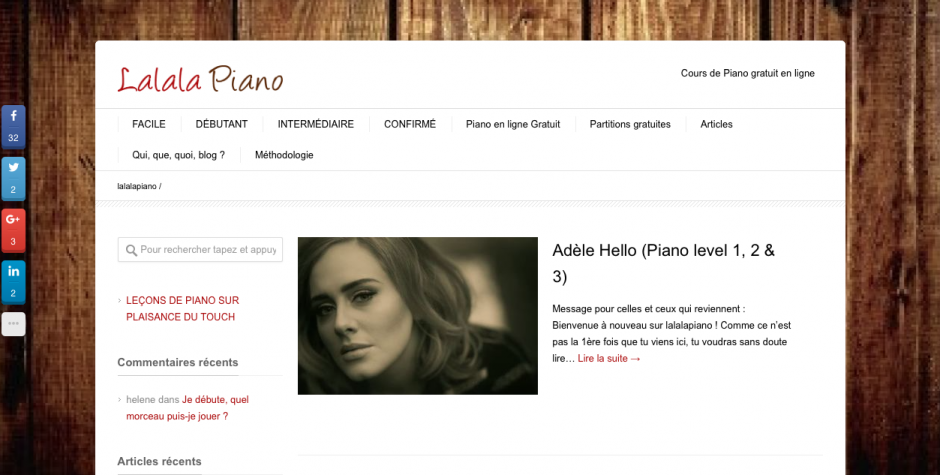
Task: Click the LinkedIn share button
Action: 13,282
